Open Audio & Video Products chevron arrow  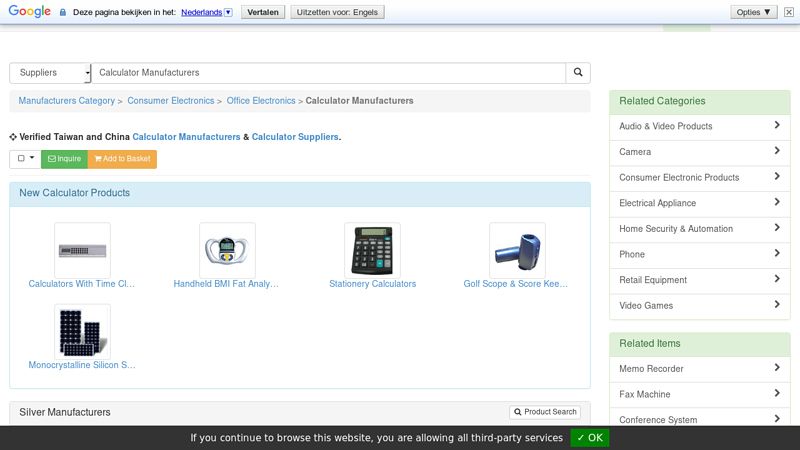[x=777, y=125]
